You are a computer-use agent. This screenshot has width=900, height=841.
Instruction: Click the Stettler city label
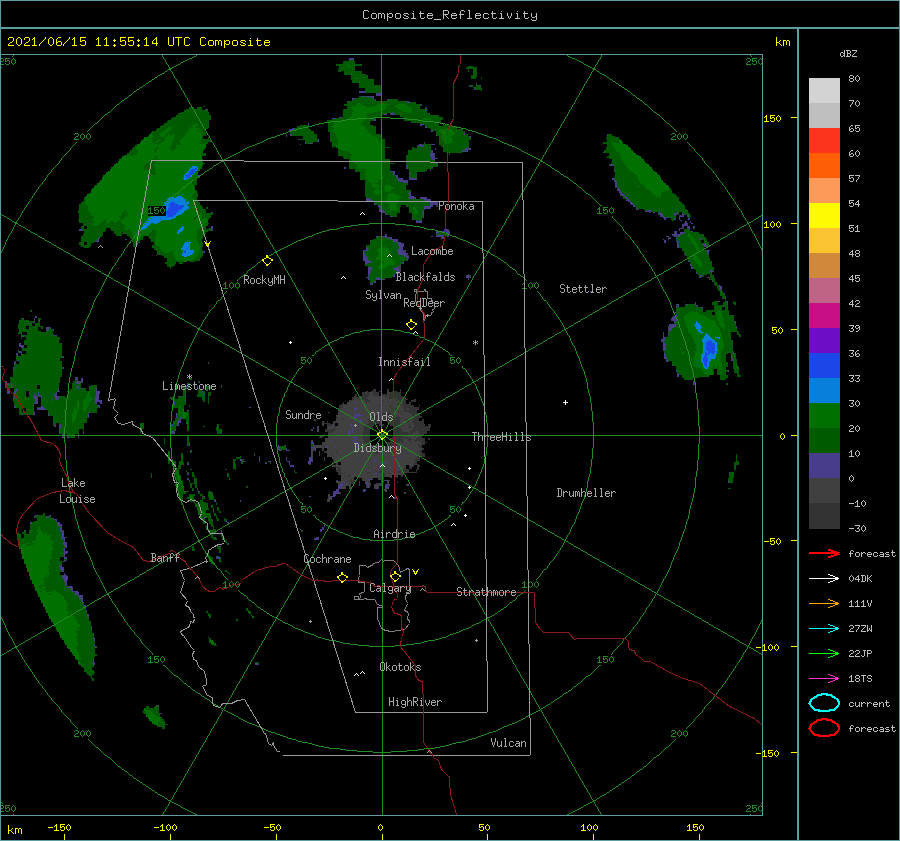point(583,289)
